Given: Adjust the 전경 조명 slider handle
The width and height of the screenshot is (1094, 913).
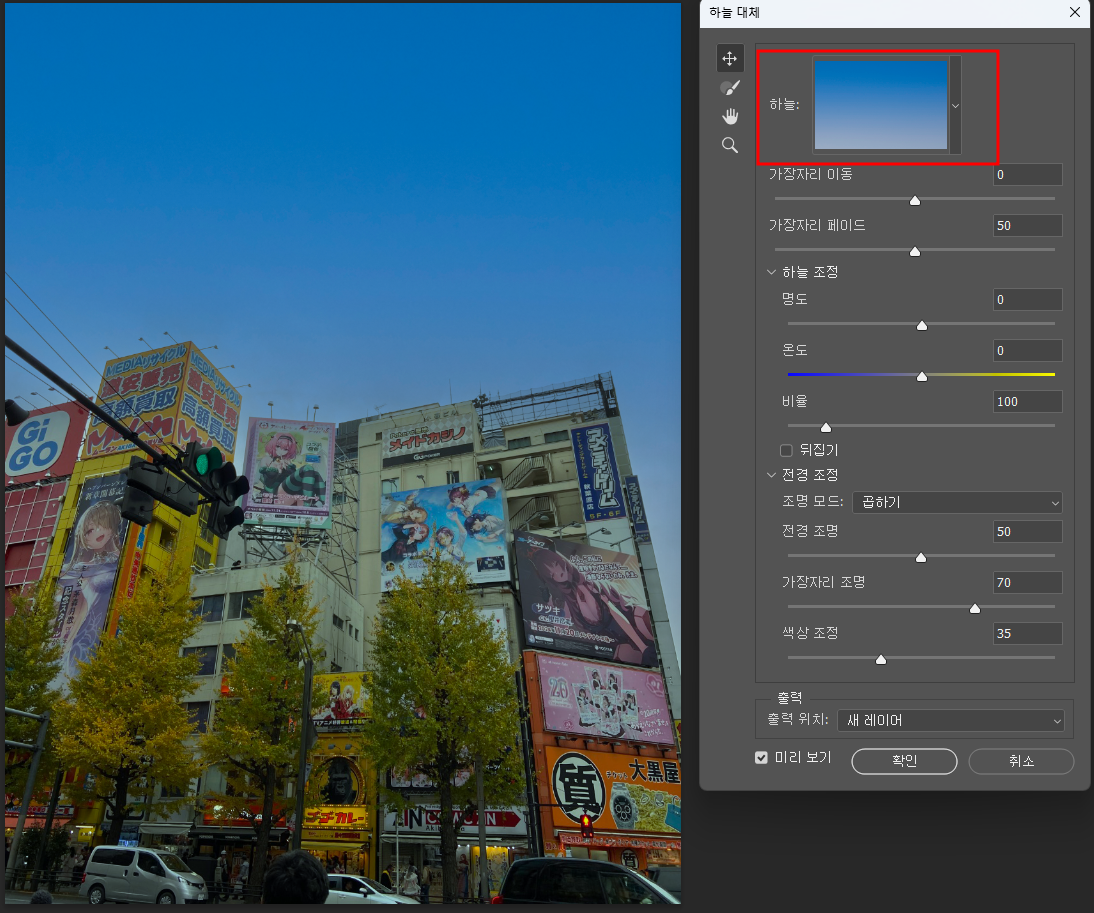Looking at the screenshot, I should click(x=921, y=557).
